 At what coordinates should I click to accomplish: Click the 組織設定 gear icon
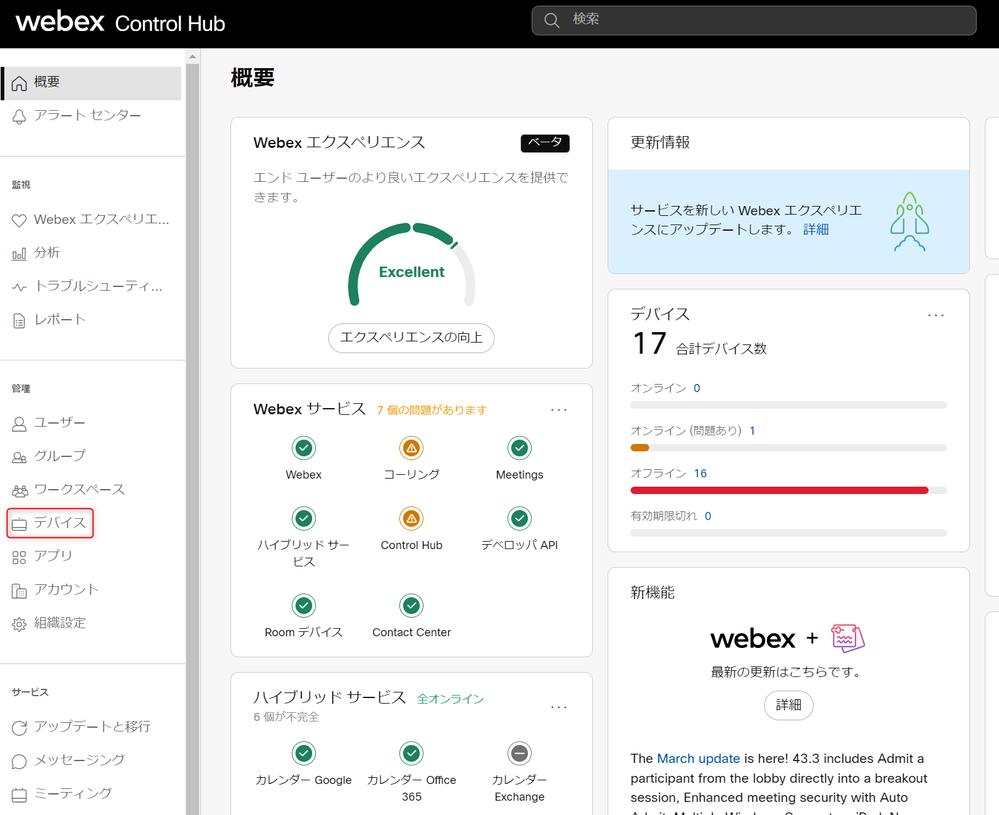pyautogui.click(x=19, y=624)
